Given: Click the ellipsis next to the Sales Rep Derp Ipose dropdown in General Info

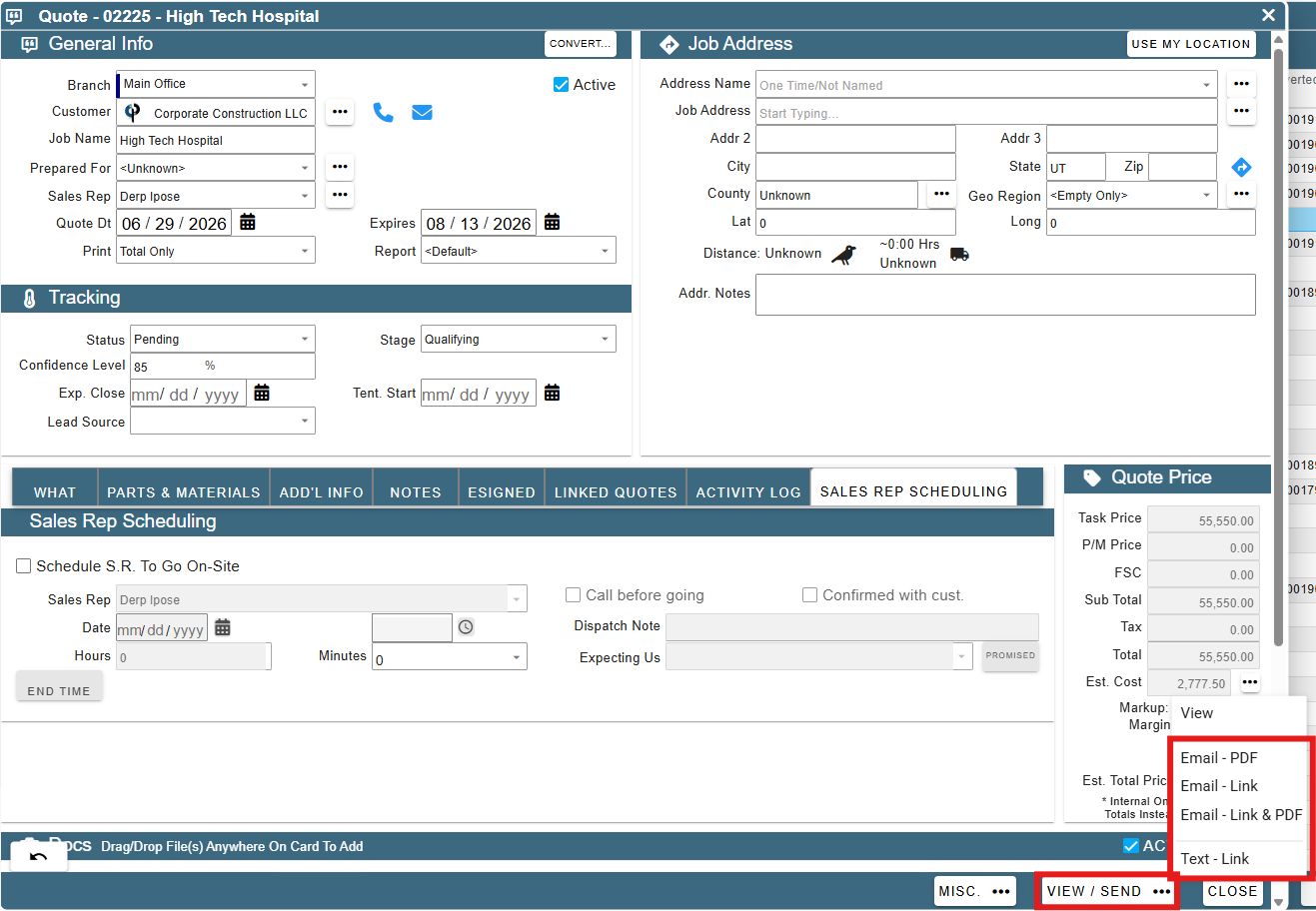Looking at the screenshot, I should tap(340, 195).
